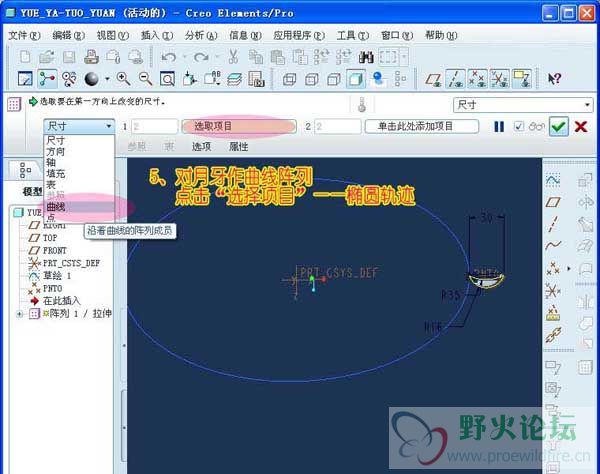Image resolution: width=600 pixels, height=474 pixels.
Task: Open the 编辑(E) menu
Action: [68, 36]
